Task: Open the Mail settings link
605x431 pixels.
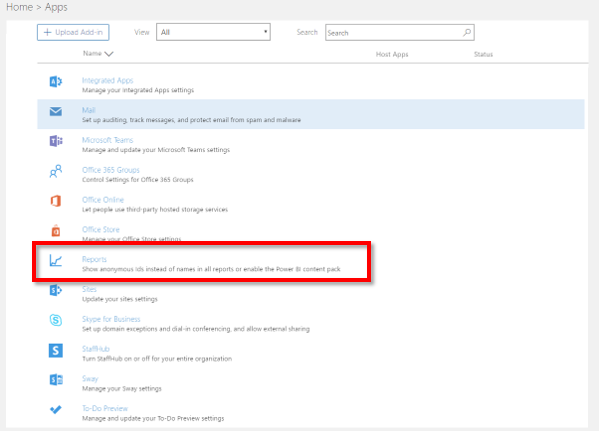Action: tap(88, 110)
